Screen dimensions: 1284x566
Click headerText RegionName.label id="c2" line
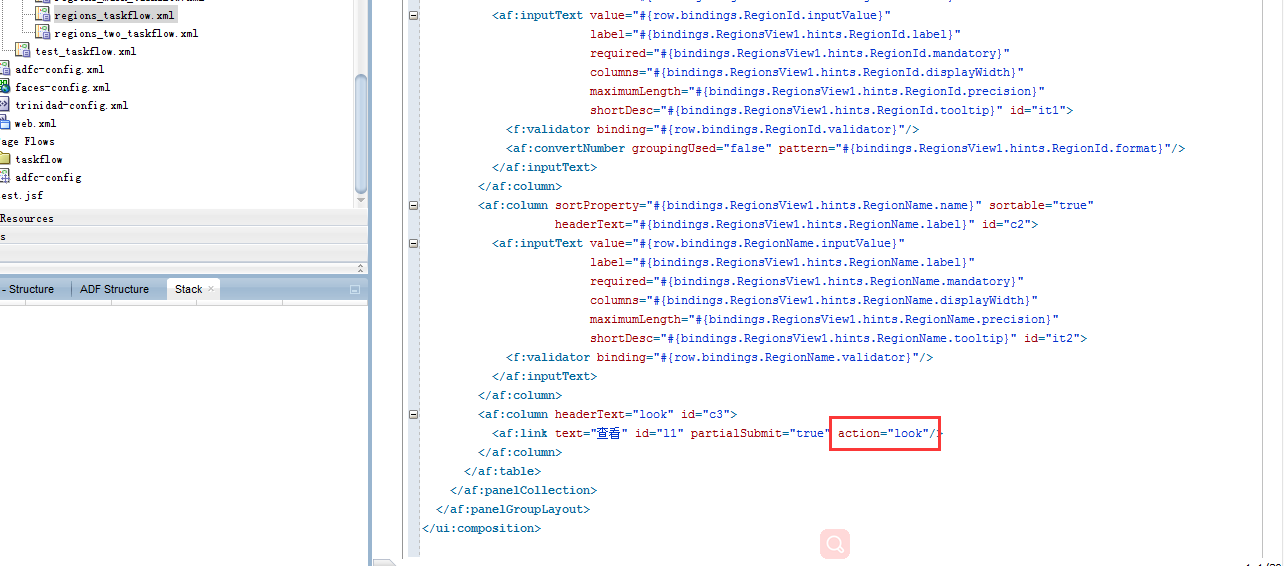tap(796, 224)
